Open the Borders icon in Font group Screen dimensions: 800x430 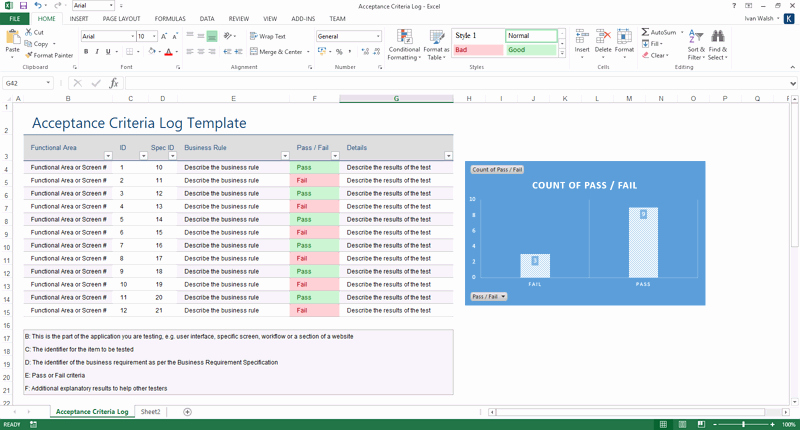tap(130, 52)
